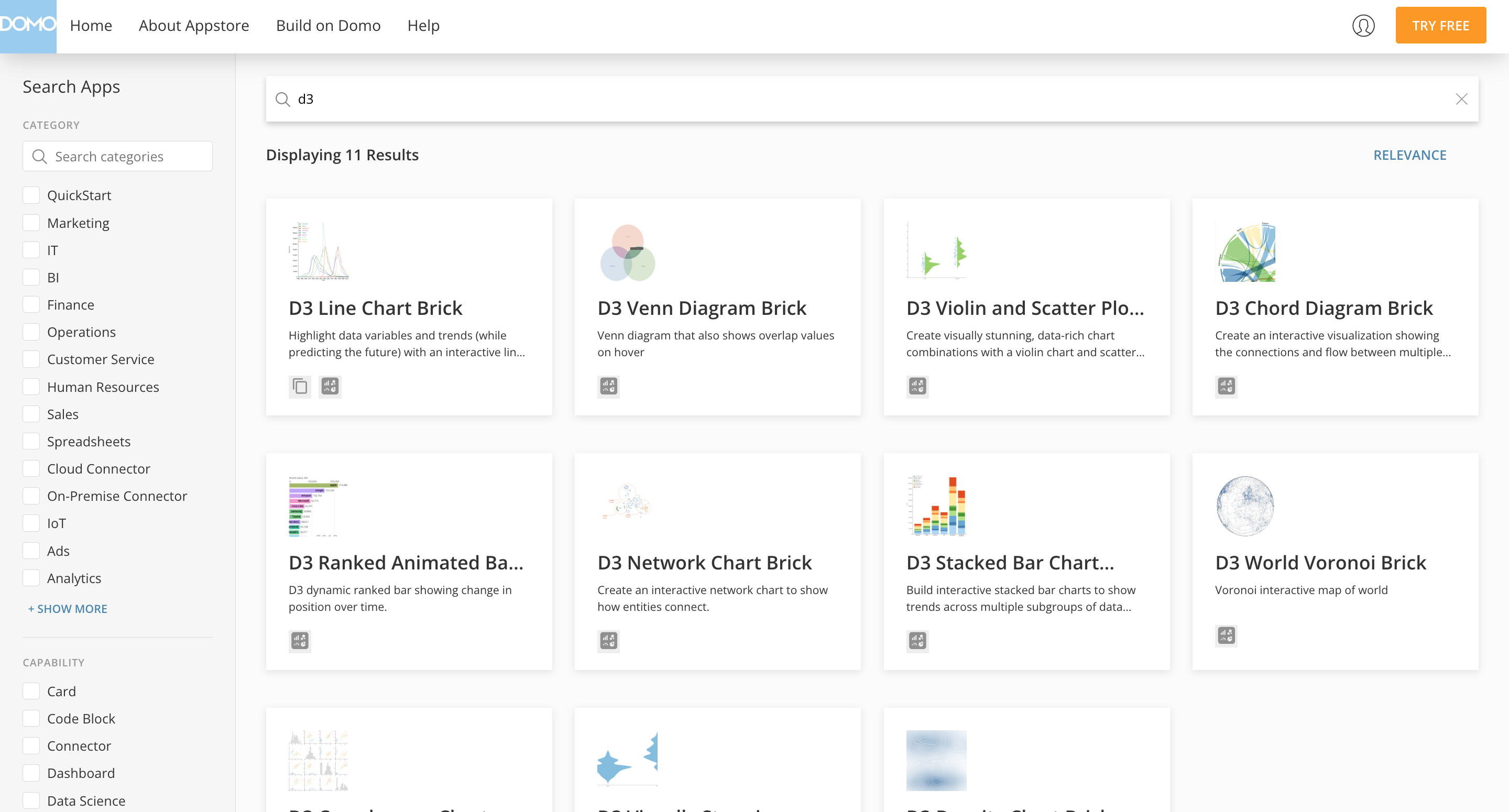
Task: Click the card capability icon on D3 Venn Diagram Brick
Action: (x=609, y=386)
